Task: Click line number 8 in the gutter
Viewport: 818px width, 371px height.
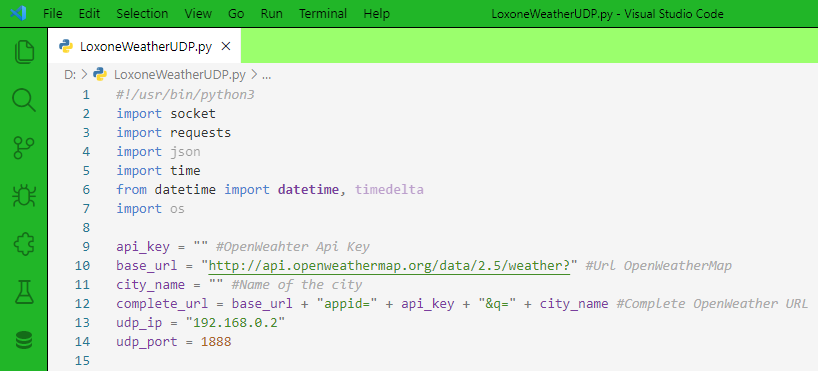Action: [86, 228]
